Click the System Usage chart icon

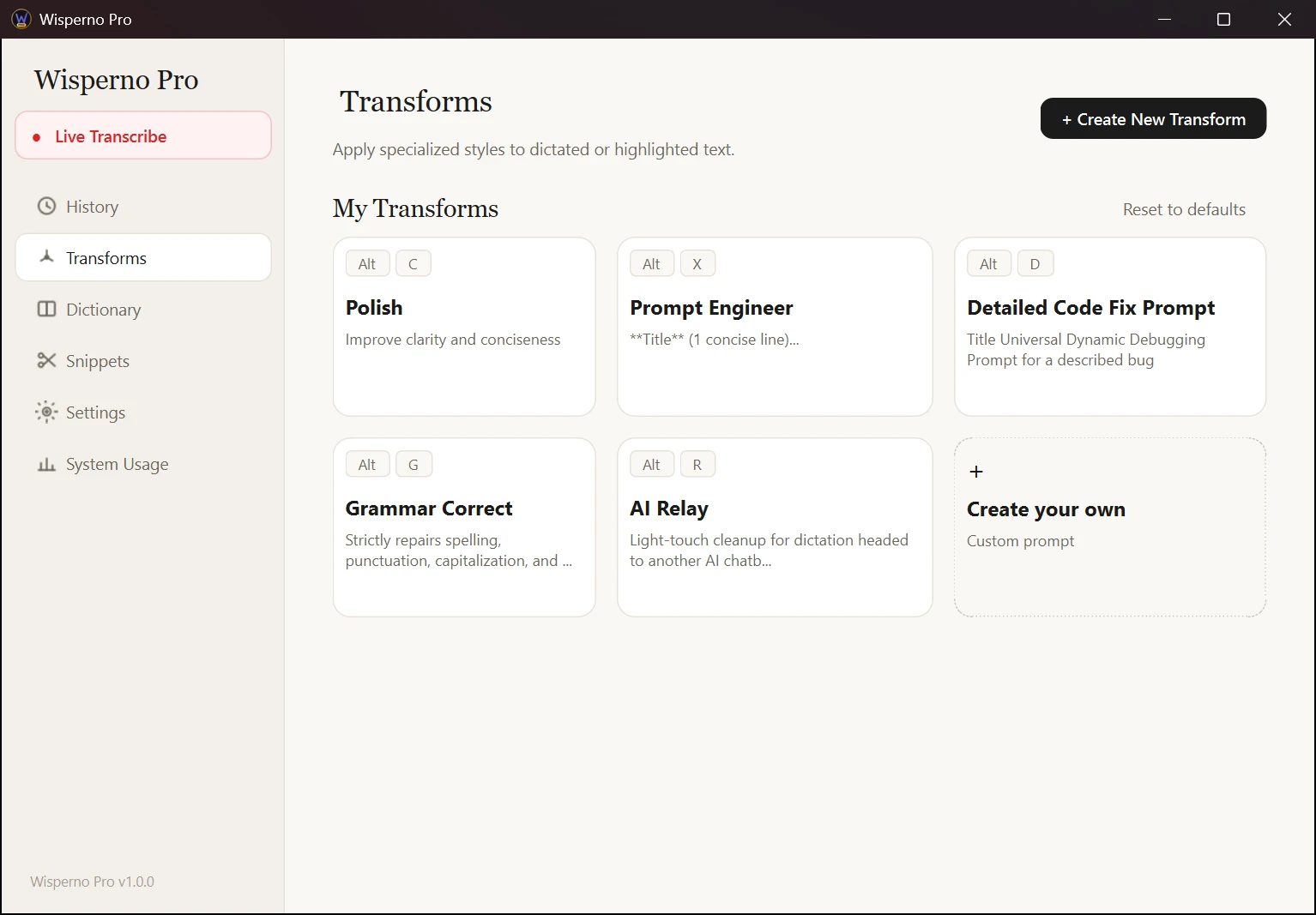pos(46,464)
